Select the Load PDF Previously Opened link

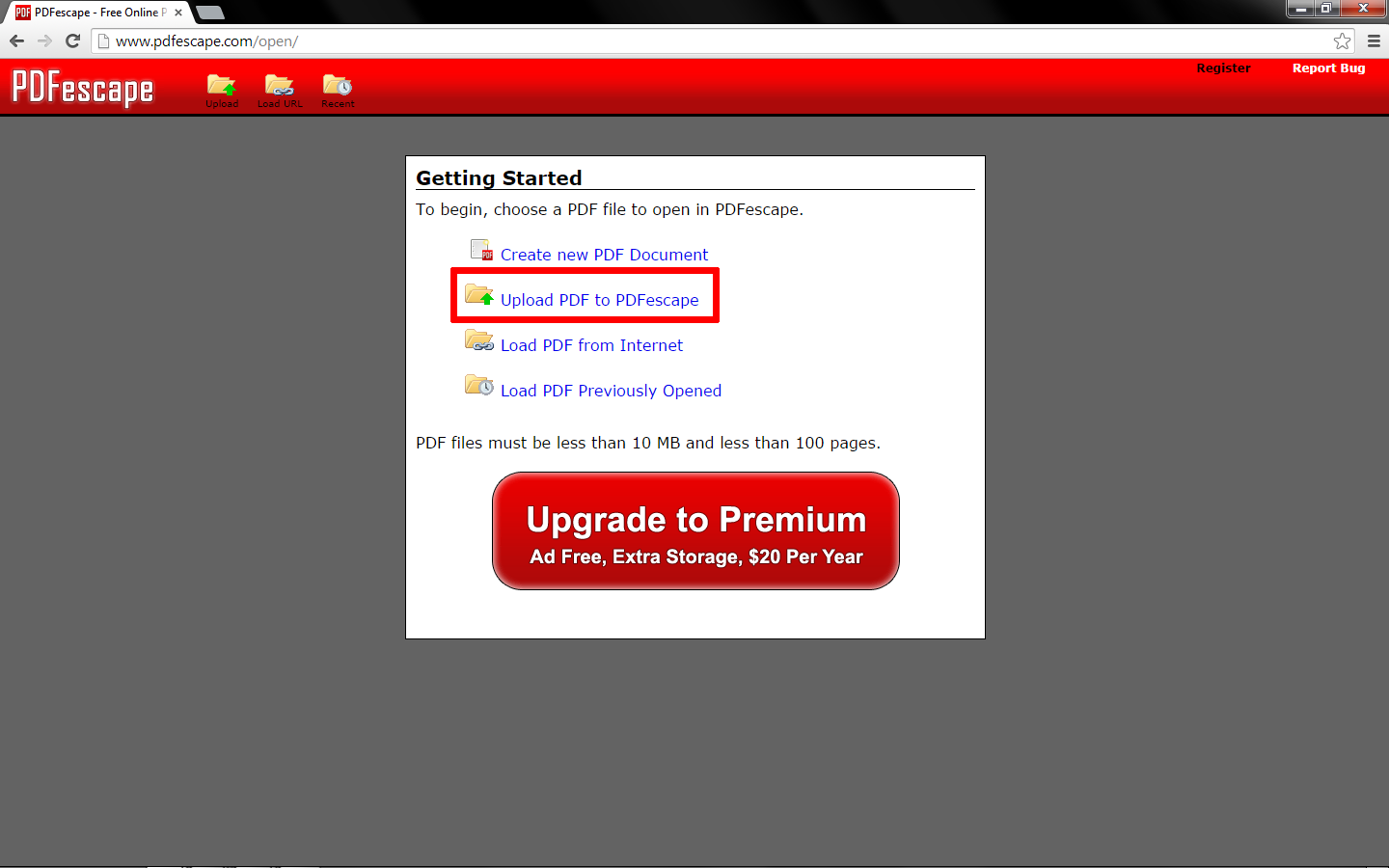click(611, 391)
